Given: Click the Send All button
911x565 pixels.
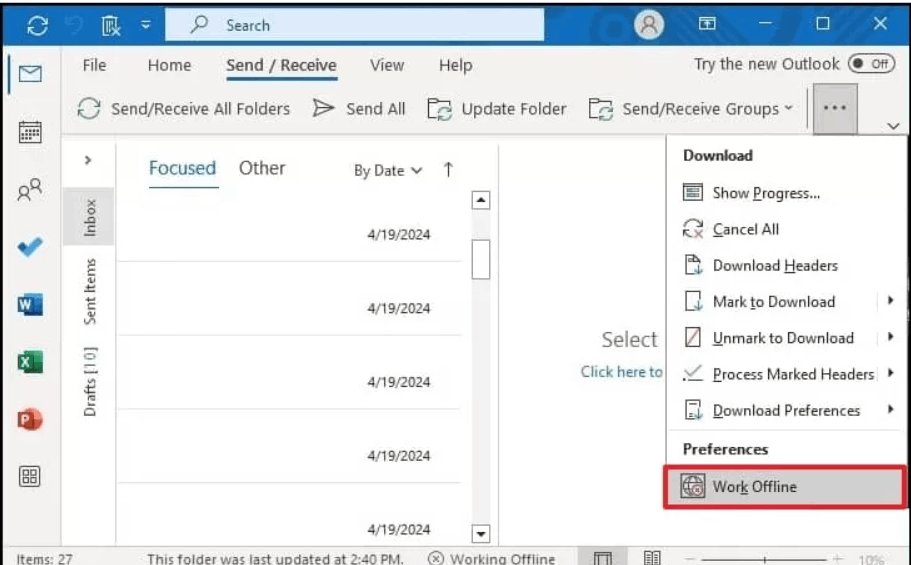Looking at the screenshot, I should [359, 109].
